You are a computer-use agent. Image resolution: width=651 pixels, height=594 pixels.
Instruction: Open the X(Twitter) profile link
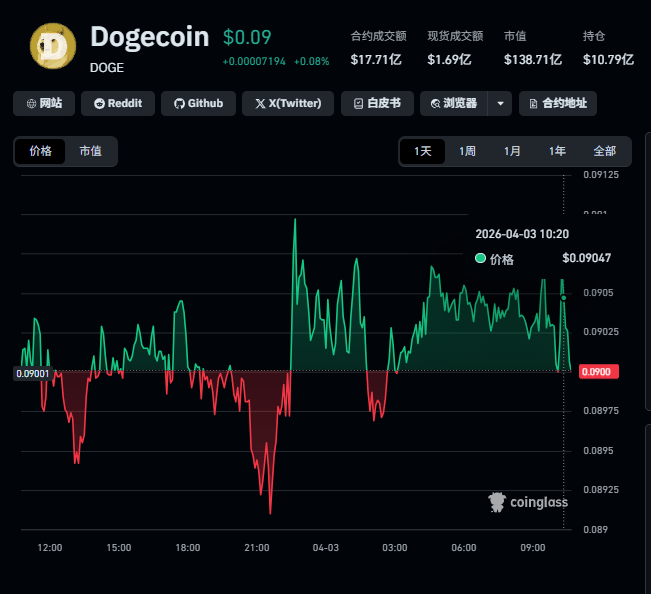tap(288, 103)
